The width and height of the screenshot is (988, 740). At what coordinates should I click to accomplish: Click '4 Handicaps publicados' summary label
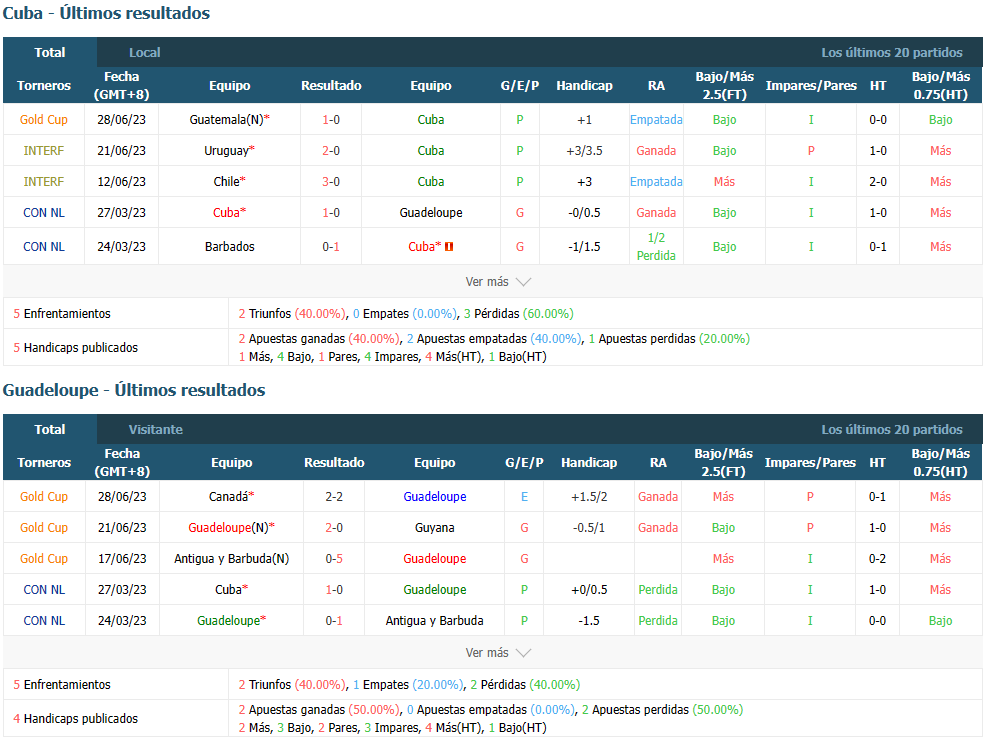click(76, 718)
